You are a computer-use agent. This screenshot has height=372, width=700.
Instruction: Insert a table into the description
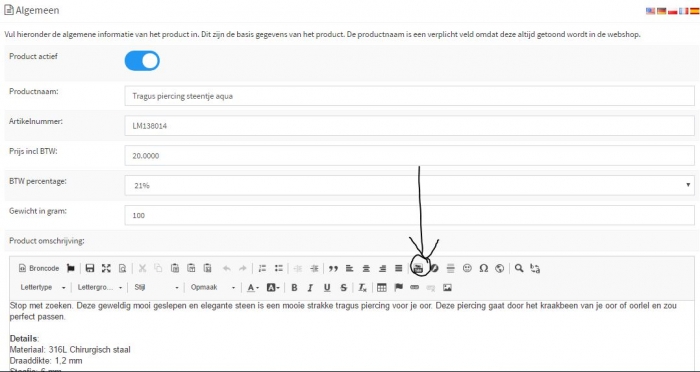[382, 288]
